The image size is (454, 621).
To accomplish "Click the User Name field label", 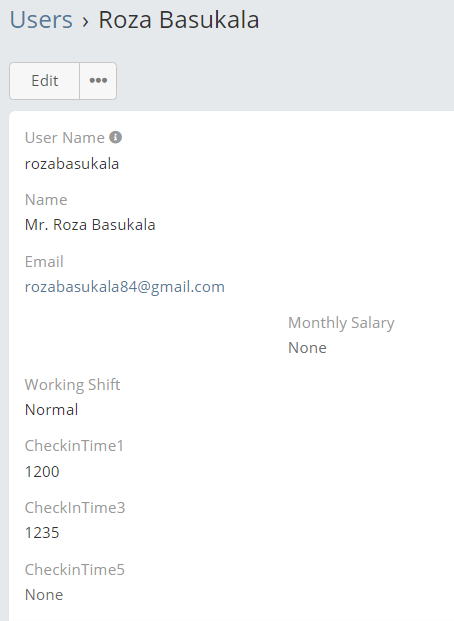I will point(65,138).
